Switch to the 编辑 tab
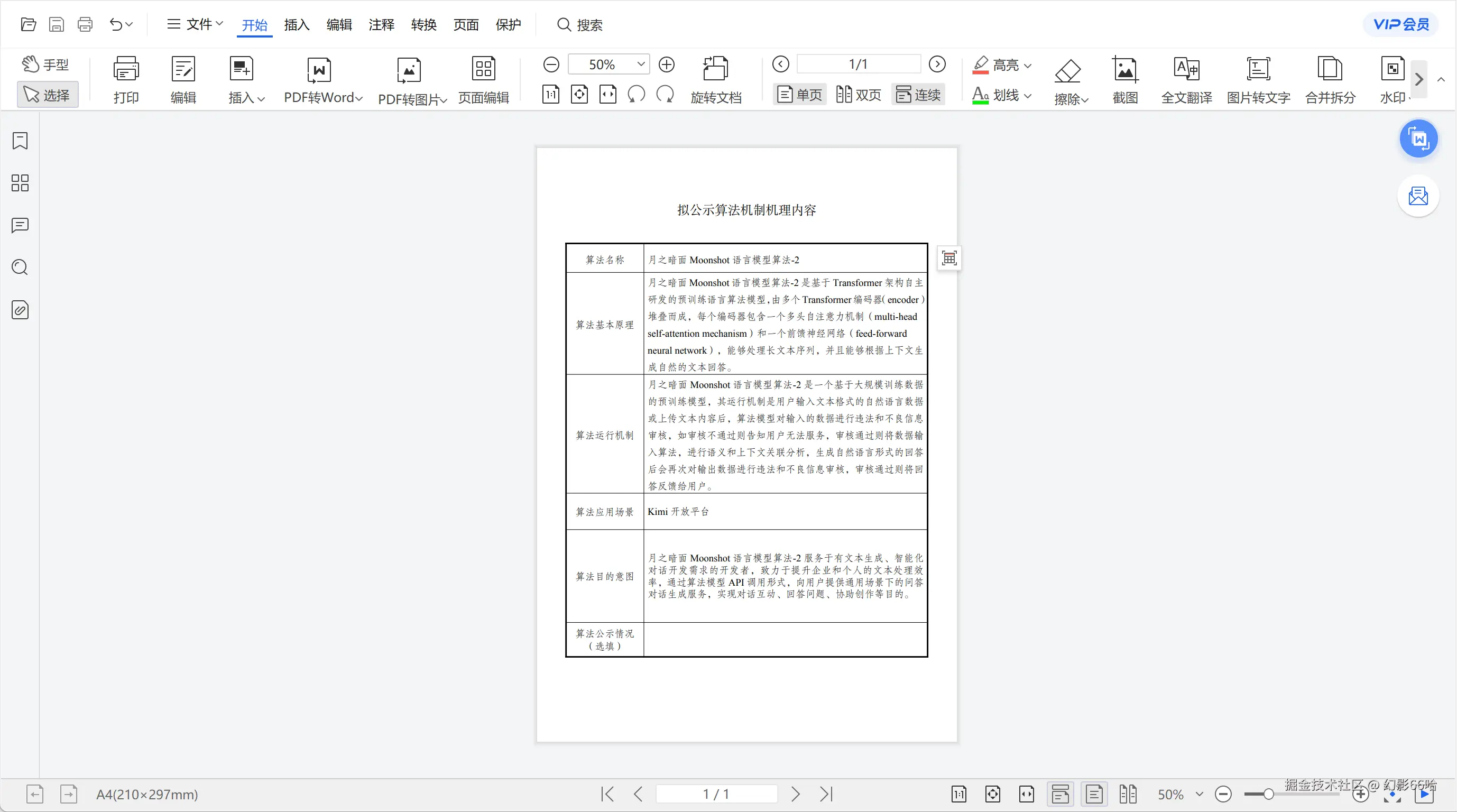1457x812 pixels. click(x=339, y=25)
